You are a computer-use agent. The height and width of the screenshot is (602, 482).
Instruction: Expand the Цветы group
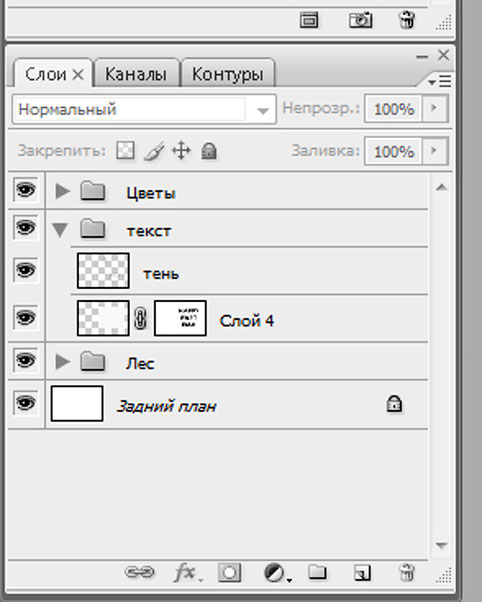click(x=62, y=191)
